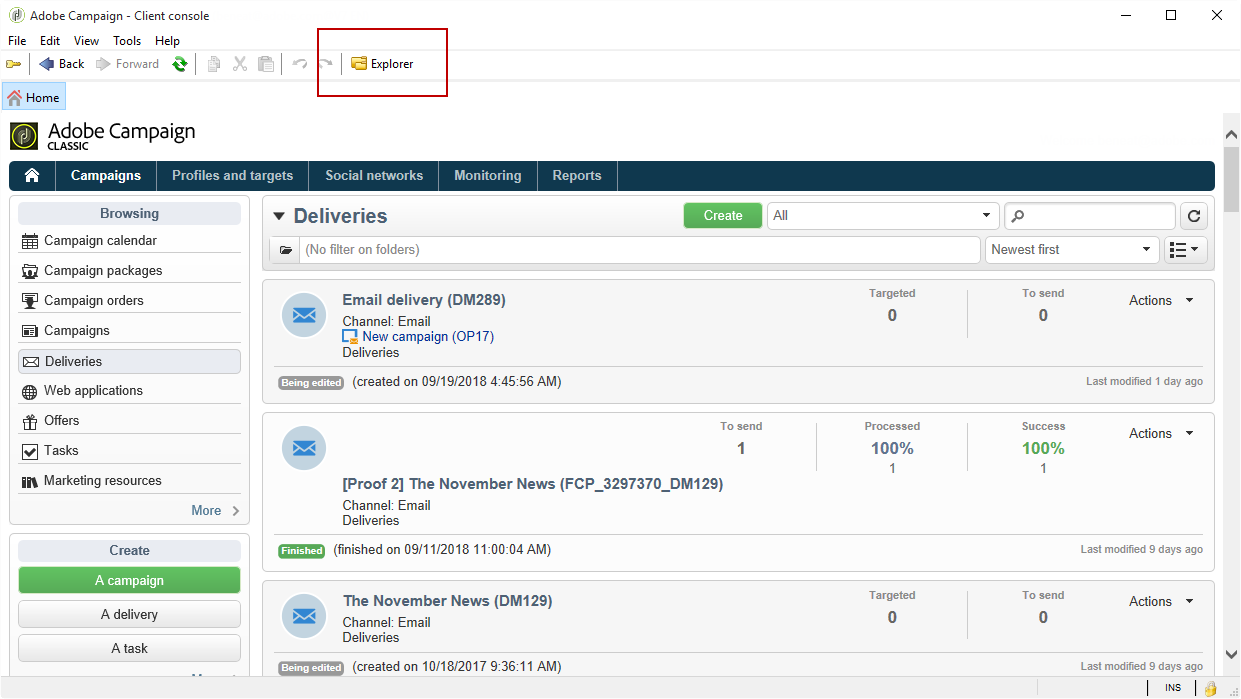Open the File menu
This screenshot has width=1241, height=699.
(x=17, y=41)
